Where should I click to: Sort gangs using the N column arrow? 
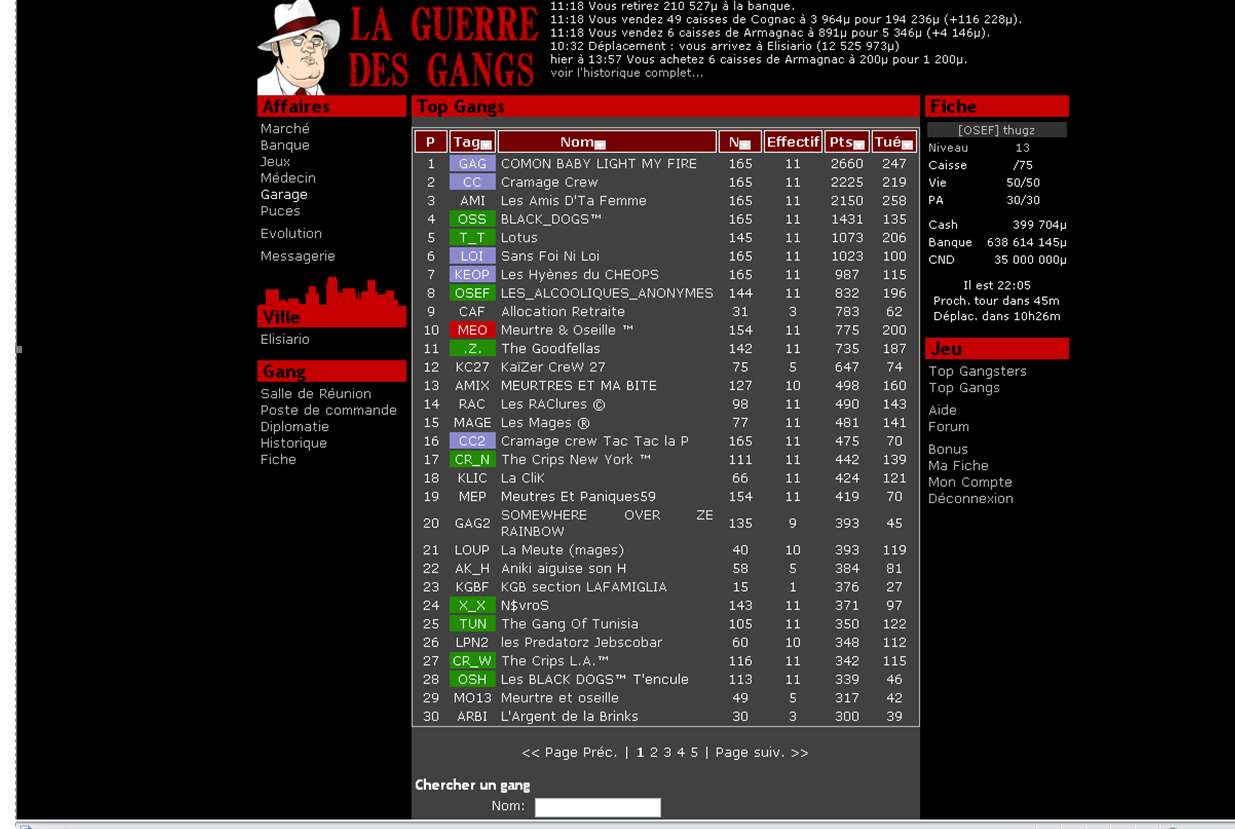coord(745,145)
